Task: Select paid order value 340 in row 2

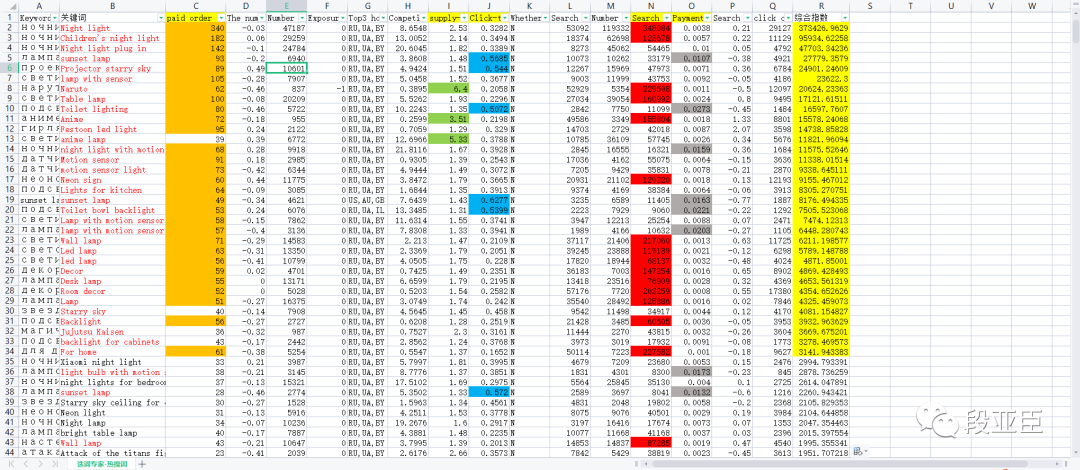Action: coord(196,28)
